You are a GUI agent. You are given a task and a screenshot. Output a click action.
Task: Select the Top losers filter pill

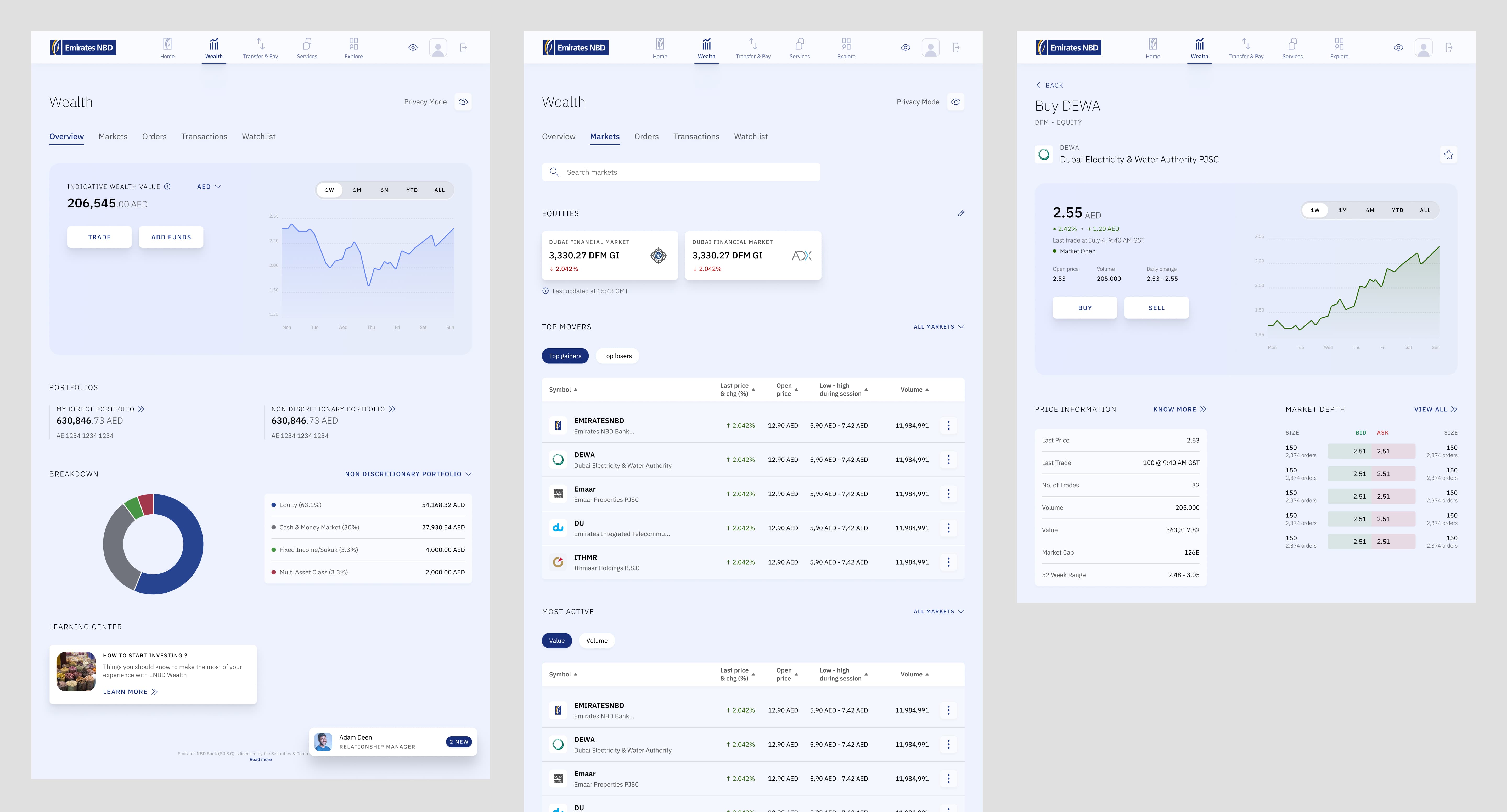pos(617,356)
